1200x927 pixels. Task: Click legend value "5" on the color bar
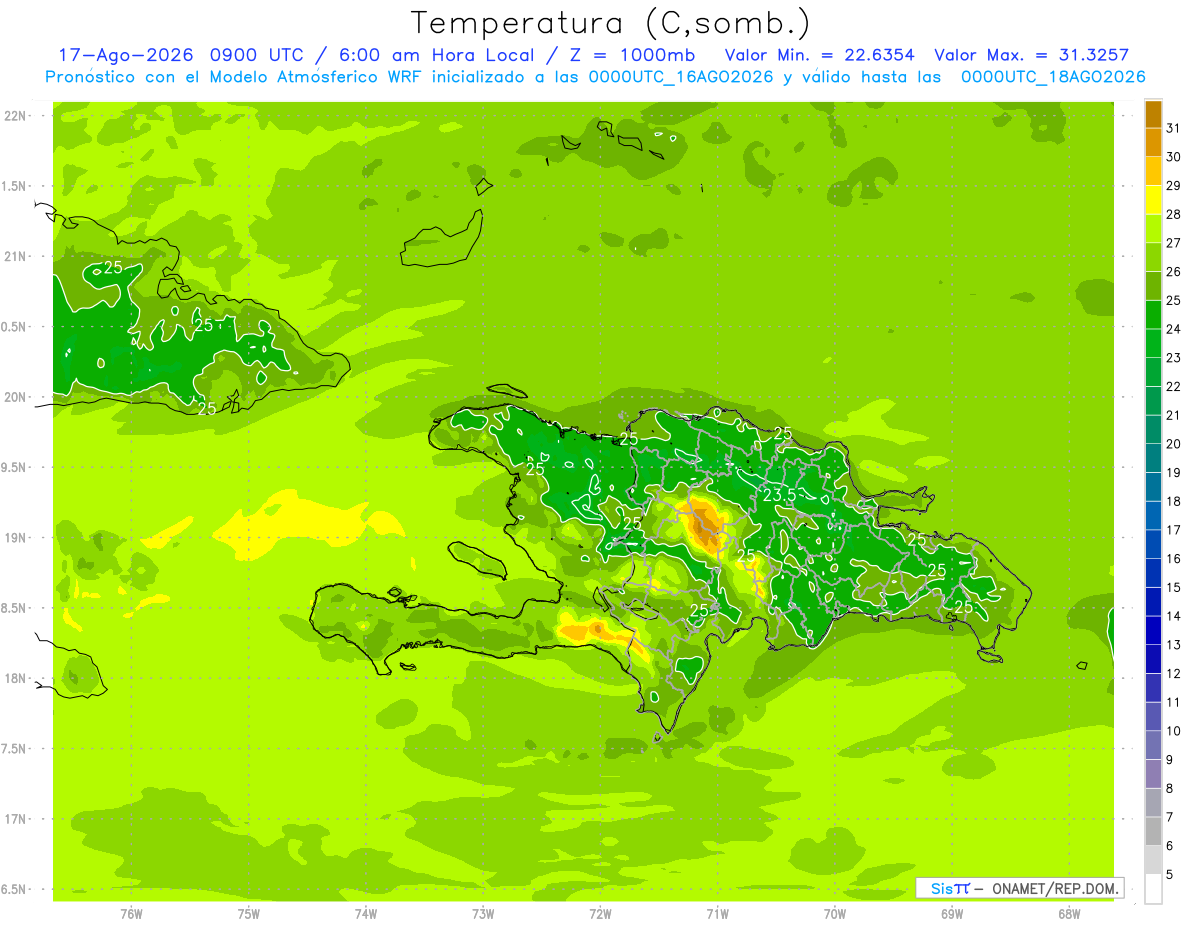pyautogui.click(x=1170, y=874)
